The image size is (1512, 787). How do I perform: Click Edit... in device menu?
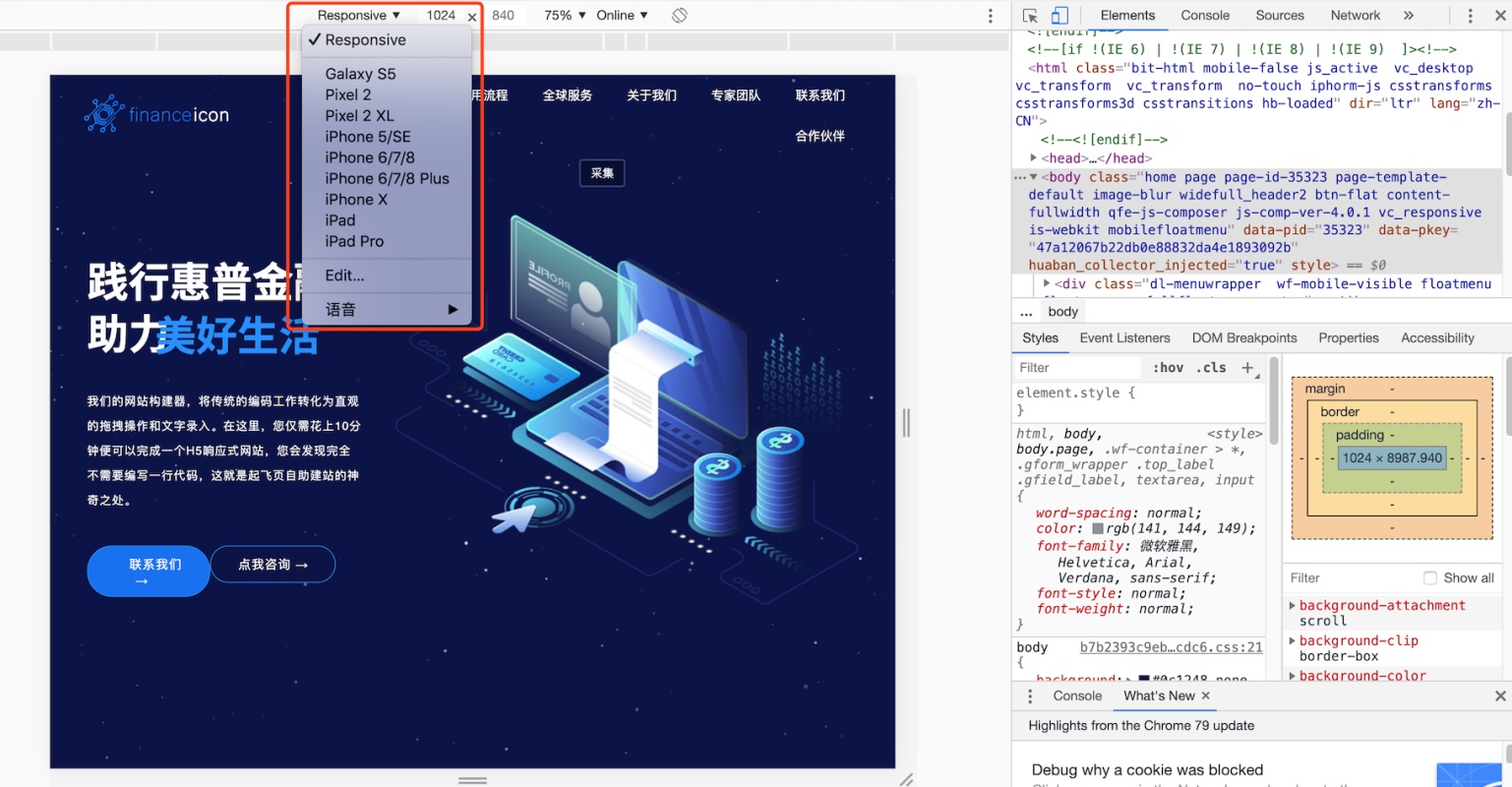(x=386, y=275)
